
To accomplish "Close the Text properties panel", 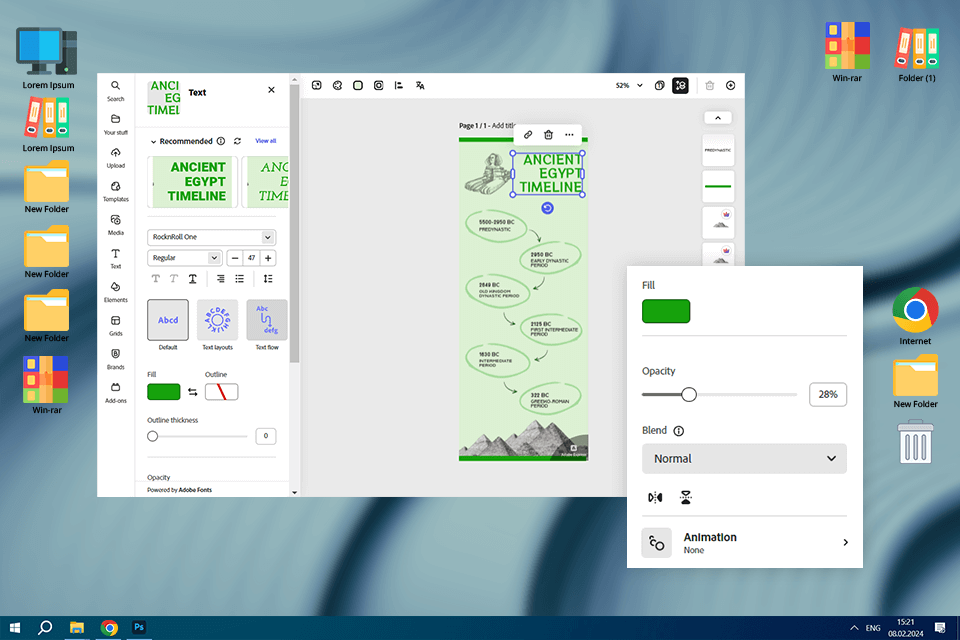I will click(x=271, y=90).
